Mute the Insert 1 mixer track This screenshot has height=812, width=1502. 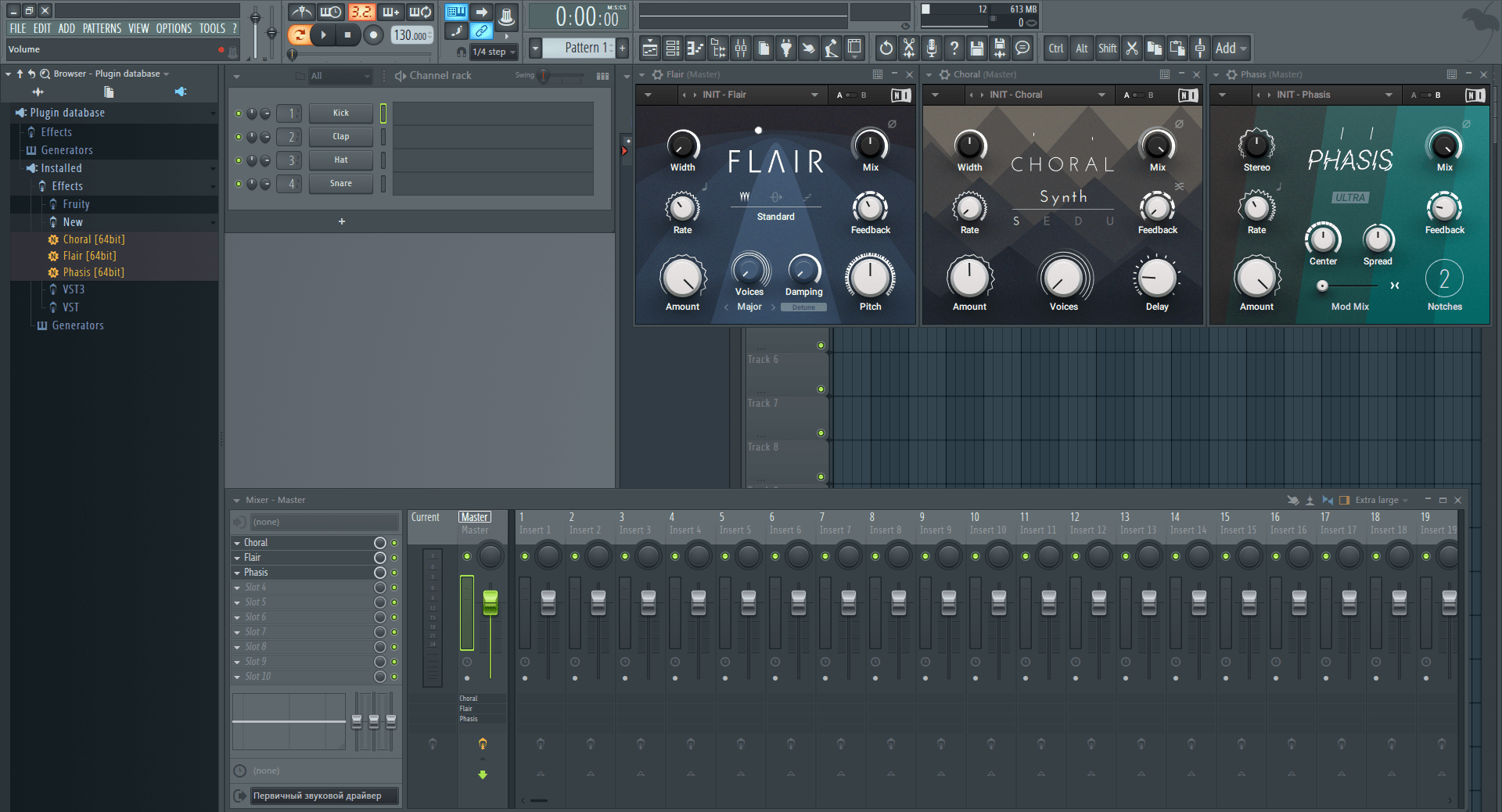pyautogui.click(x=525, y=556)
